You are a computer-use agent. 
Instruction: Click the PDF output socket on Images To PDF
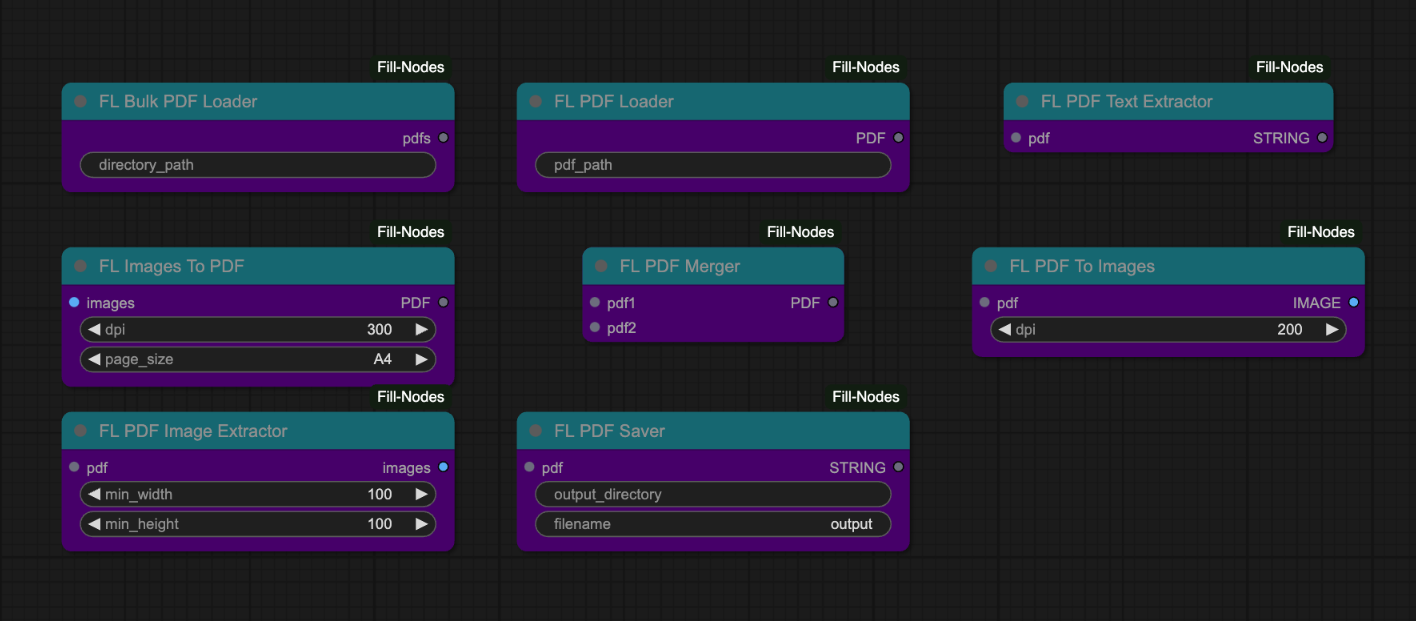443,302
